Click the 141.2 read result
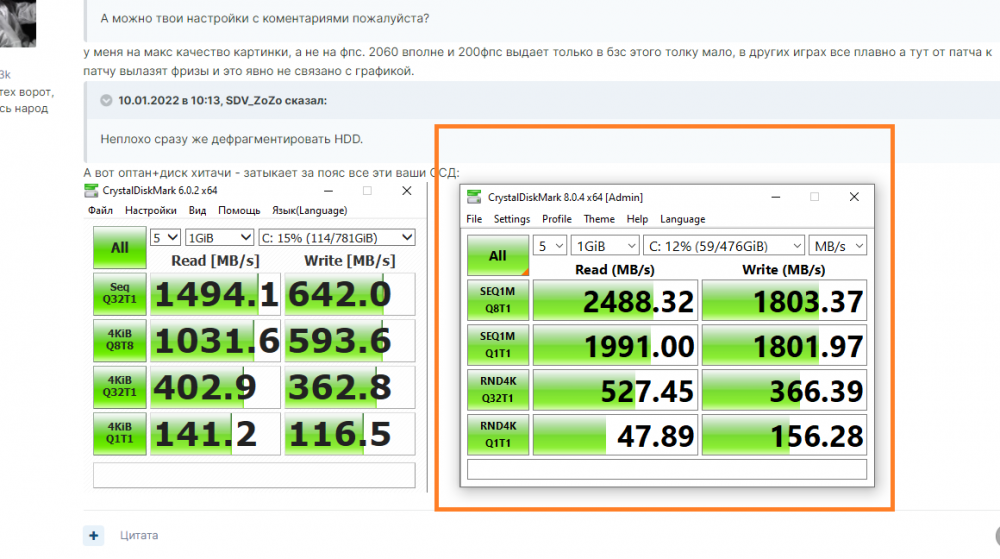 [216, 433]
